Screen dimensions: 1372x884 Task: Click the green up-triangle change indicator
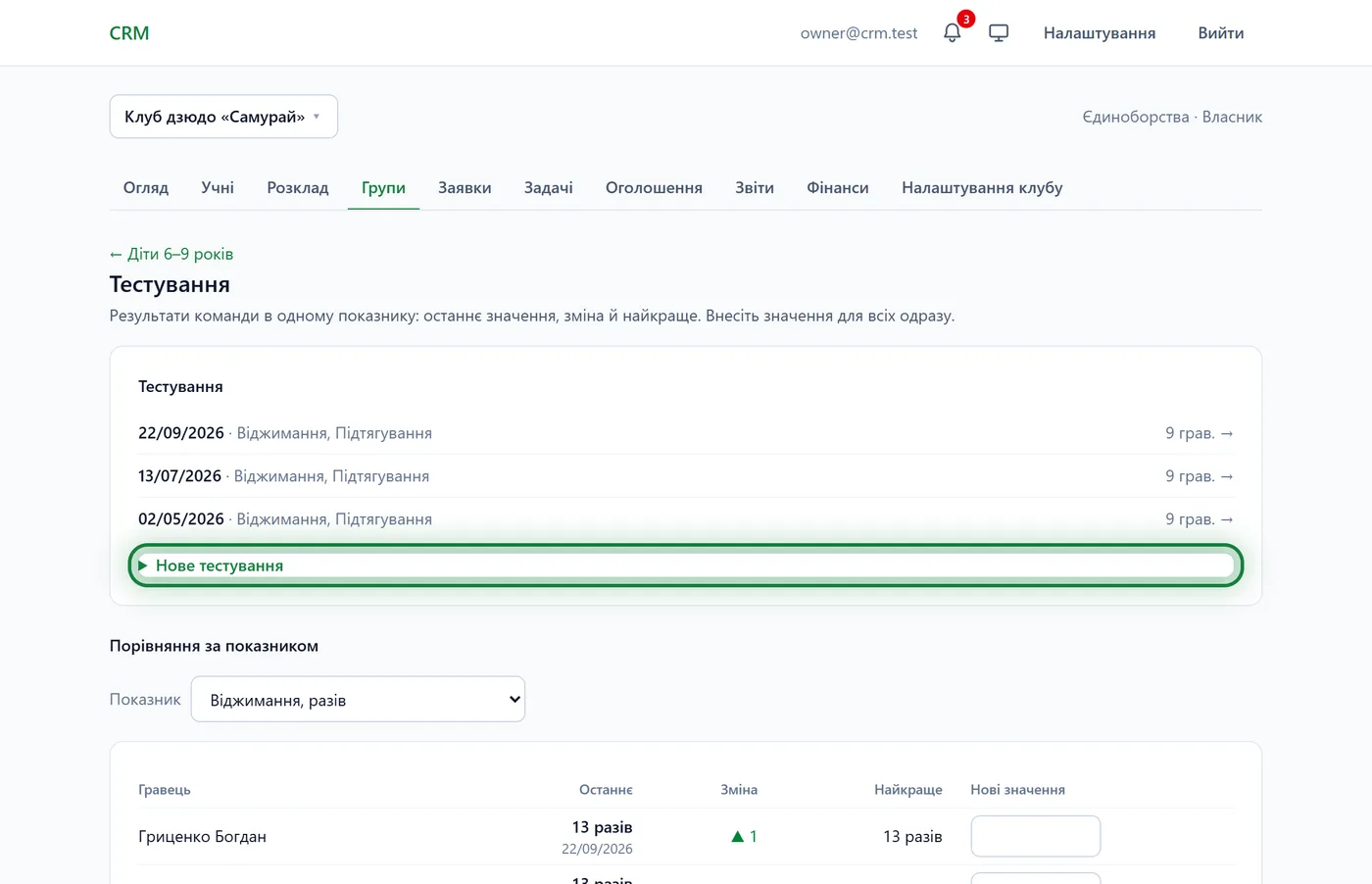[x=738, y=837]
